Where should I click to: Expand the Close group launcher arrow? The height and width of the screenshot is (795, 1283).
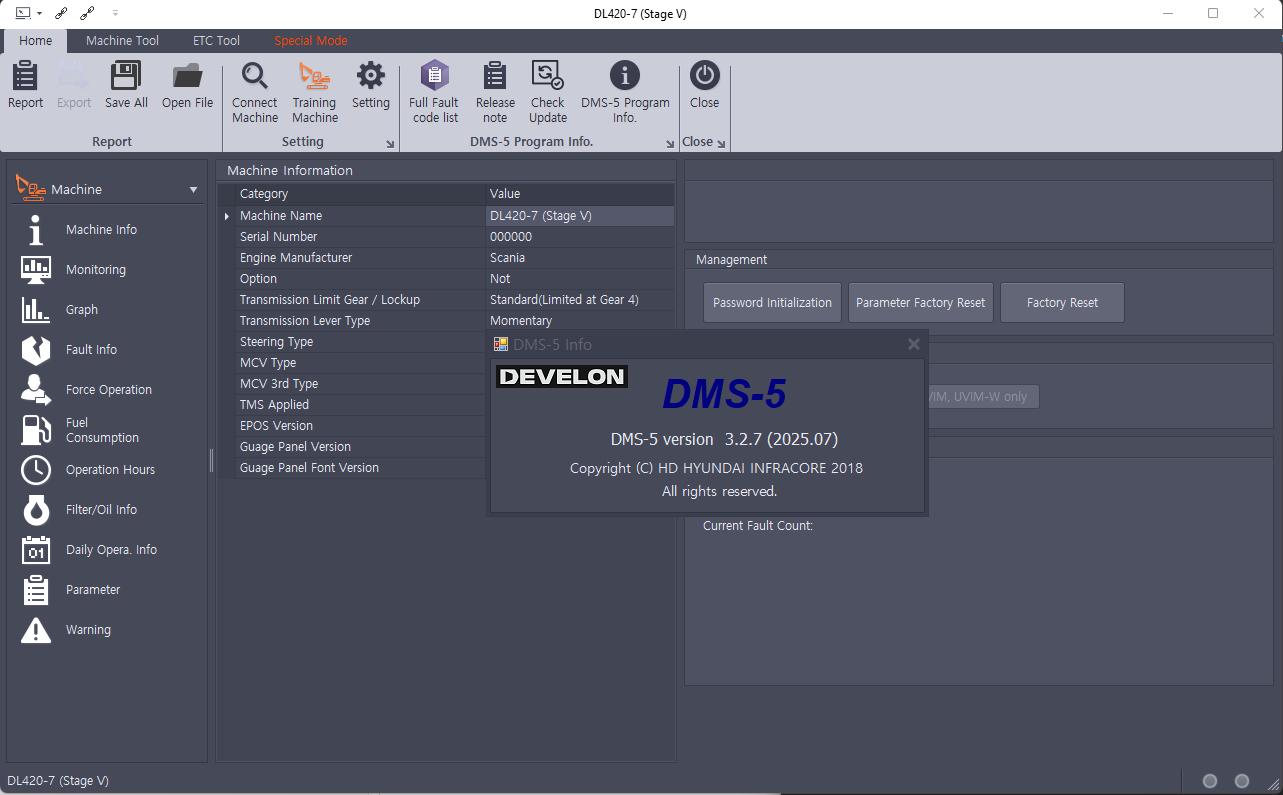coord(721,144)
